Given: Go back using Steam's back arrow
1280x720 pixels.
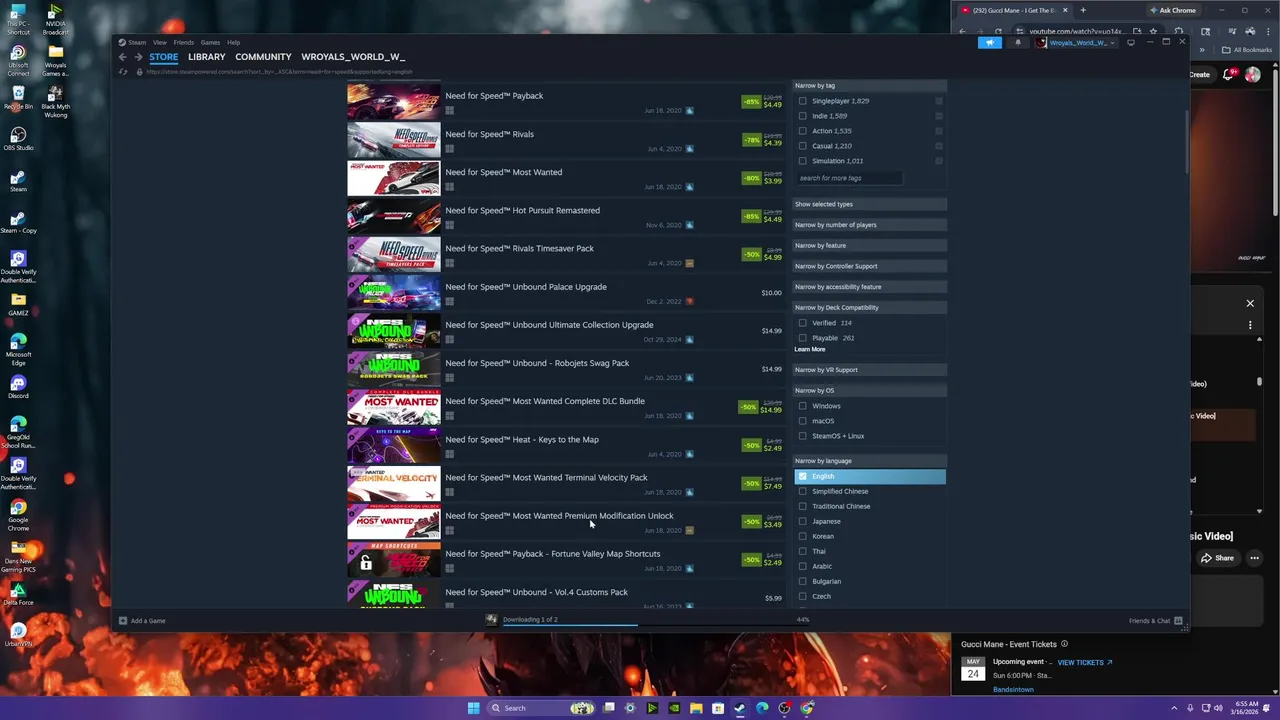Looking at the screenshot, I should (122, 57).
